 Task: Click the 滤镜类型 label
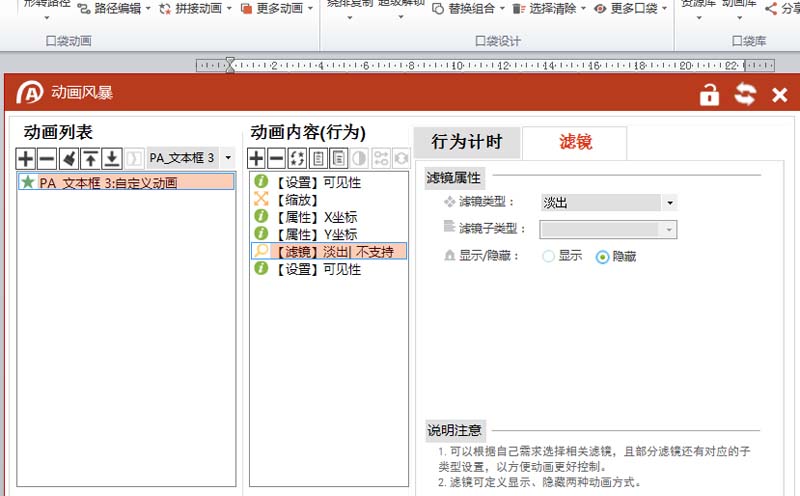pyautogui.click(x=486, y=202)
